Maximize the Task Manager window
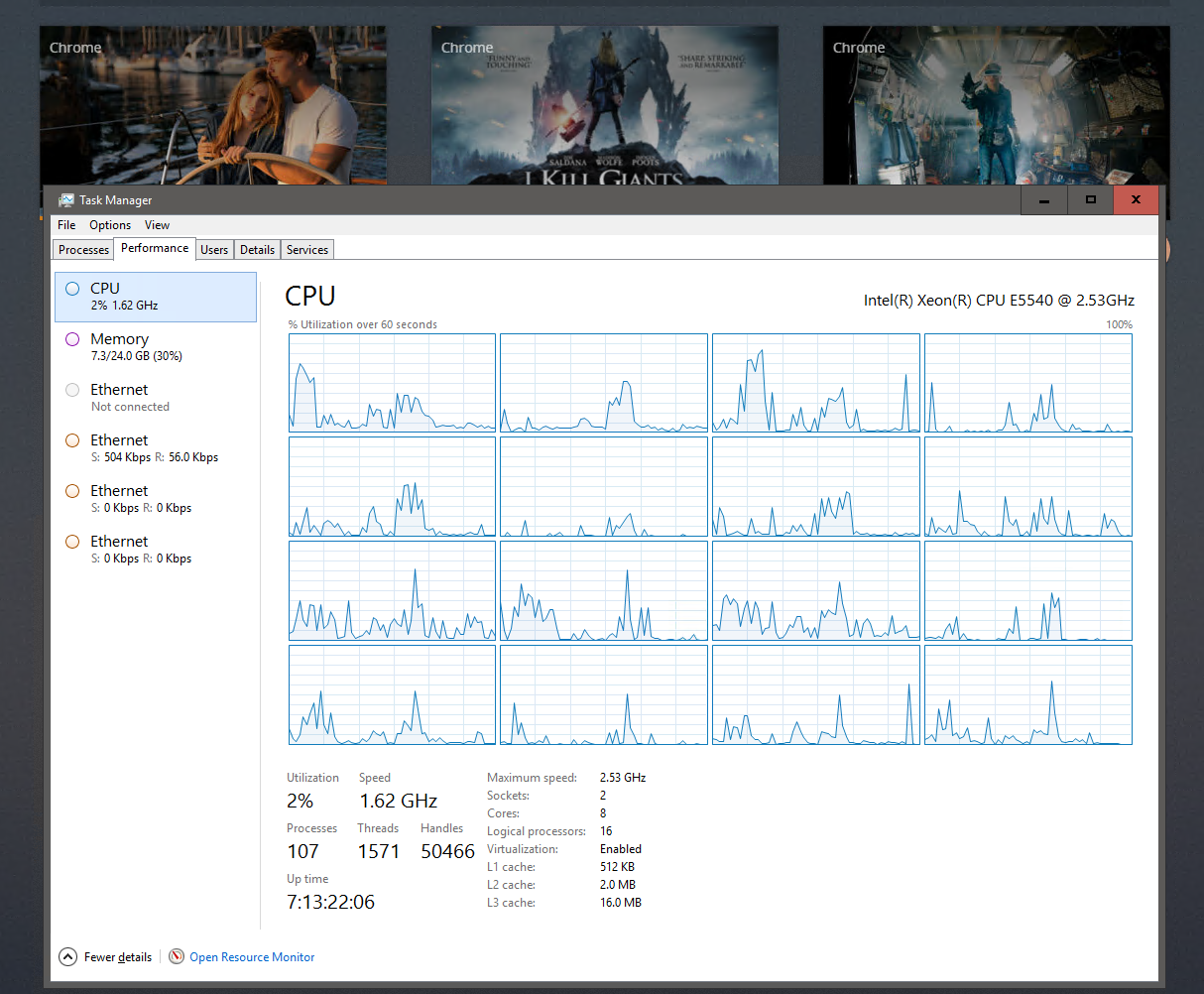This screenshot has width=1204, height=994. [1091, 200]
